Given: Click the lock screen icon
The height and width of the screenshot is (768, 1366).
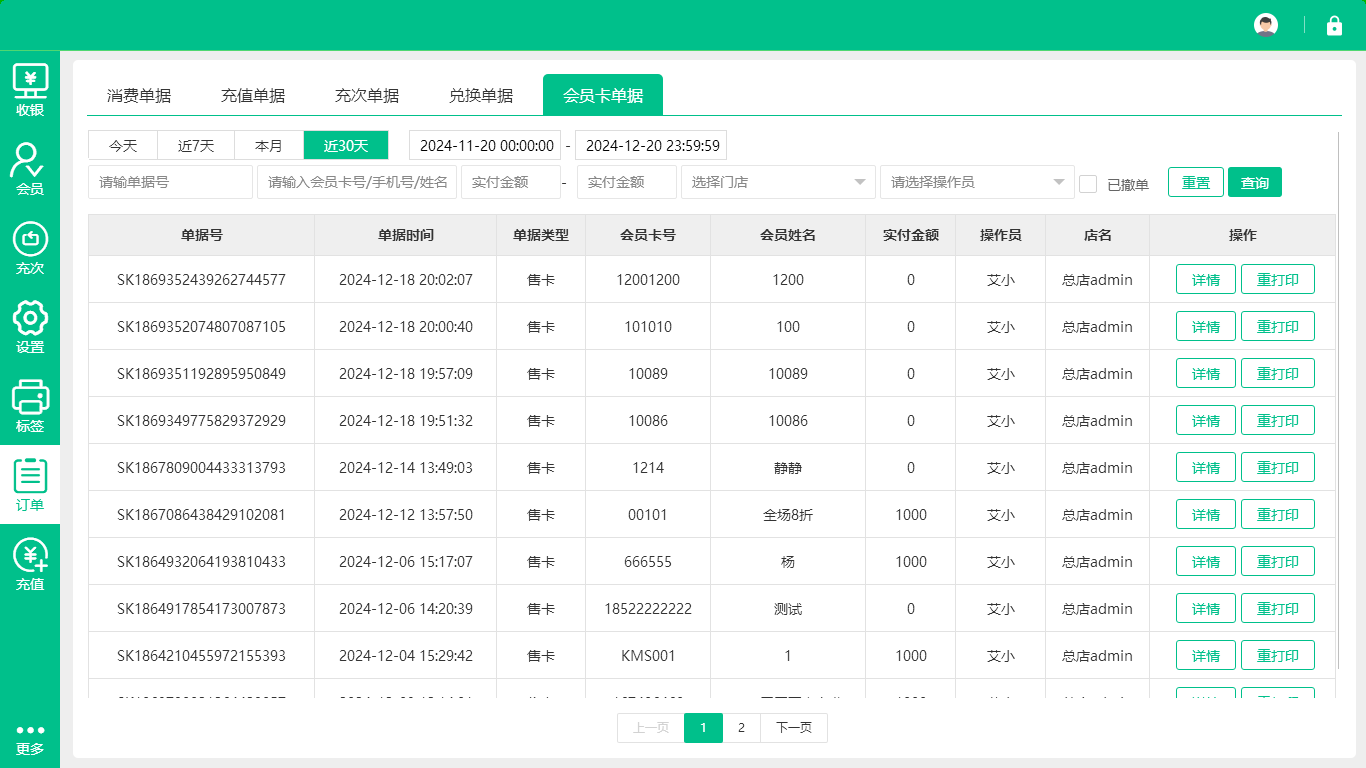Looking at the screenshot, I should (1335, 25).
